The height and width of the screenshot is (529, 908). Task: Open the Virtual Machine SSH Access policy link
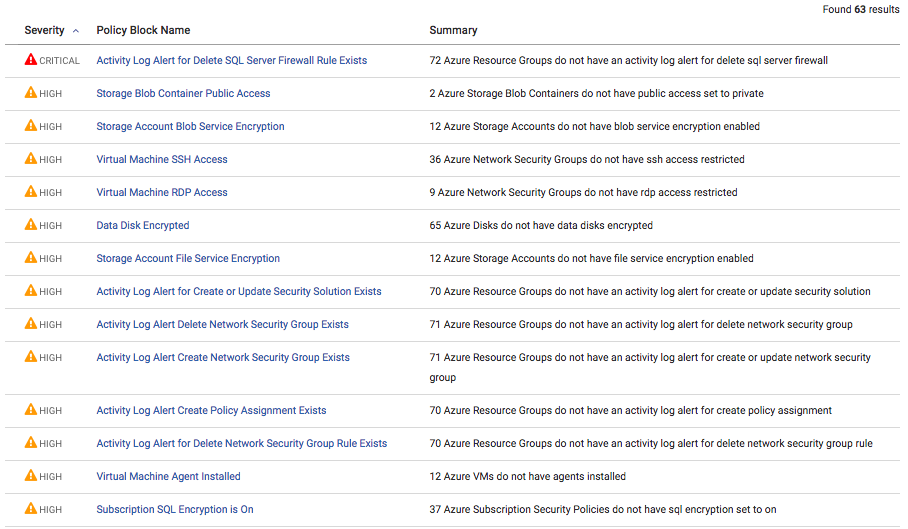point(162,159)
